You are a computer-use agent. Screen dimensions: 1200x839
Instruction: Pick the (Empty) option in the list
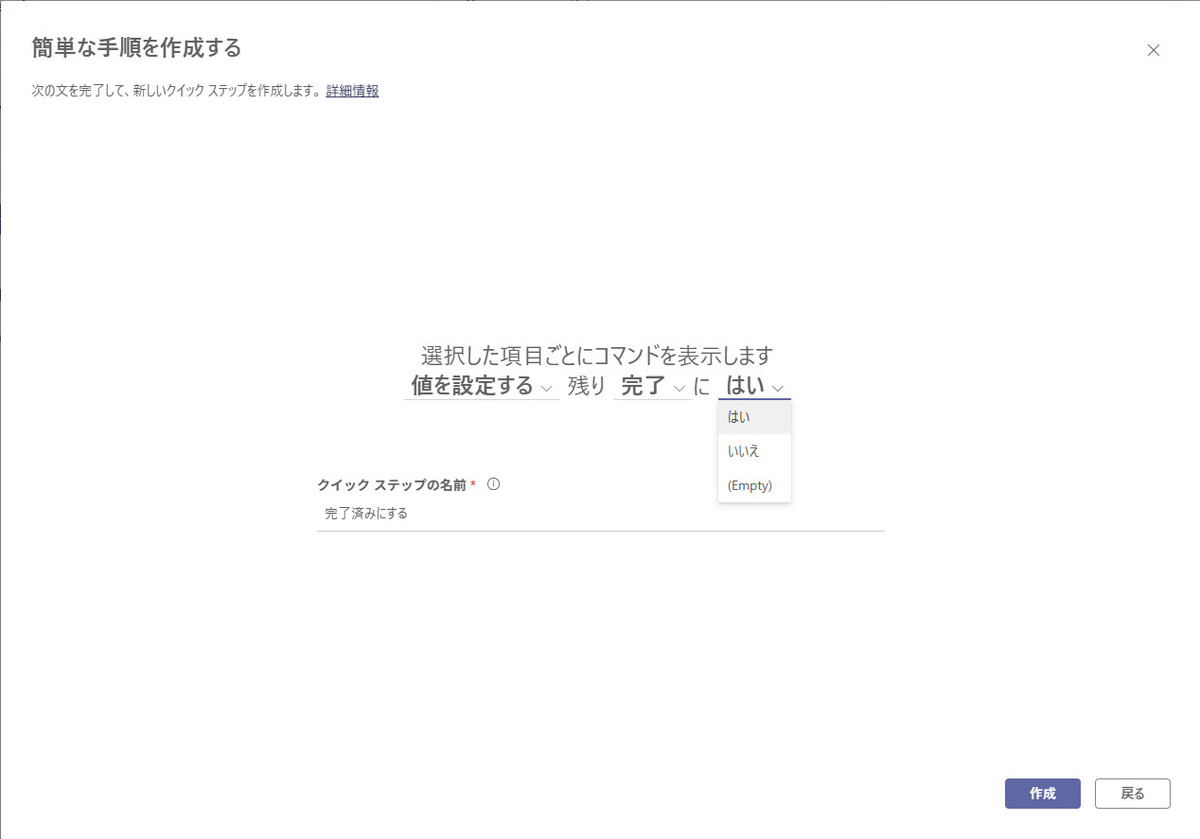click(754, 486)
